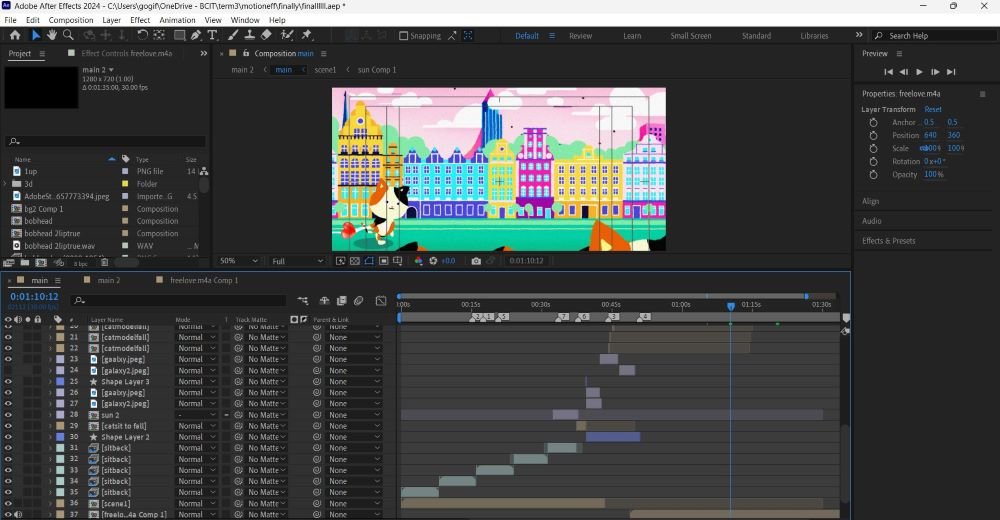This screenshot has height=520, width=1000.
Task: Expand the Shape Layer 2 properties
Action: pyautogui.click(x=50, y=437)
